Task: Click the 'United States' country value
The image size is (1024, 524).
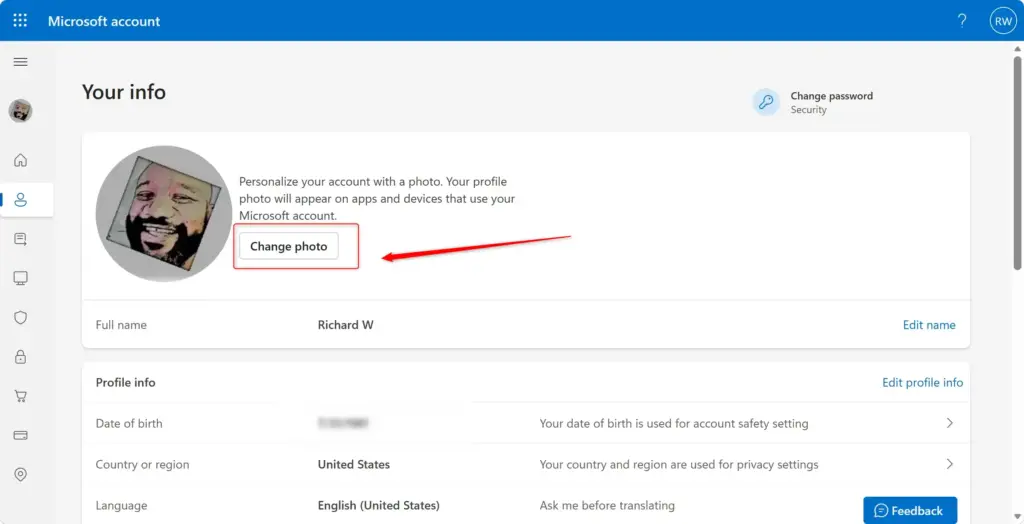Action: coord(353,465)
